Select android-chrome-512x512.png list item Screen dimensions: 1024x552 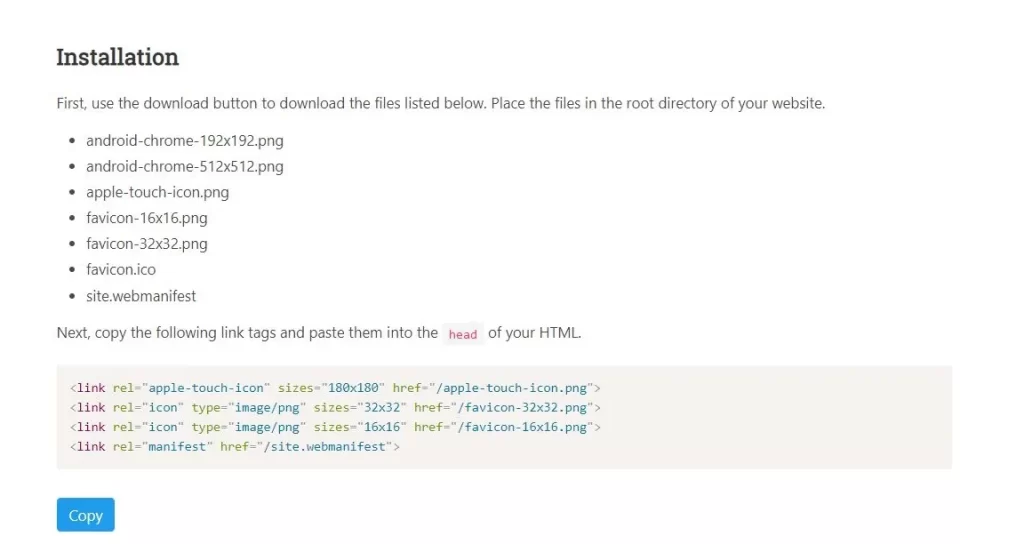click(185, 167)
